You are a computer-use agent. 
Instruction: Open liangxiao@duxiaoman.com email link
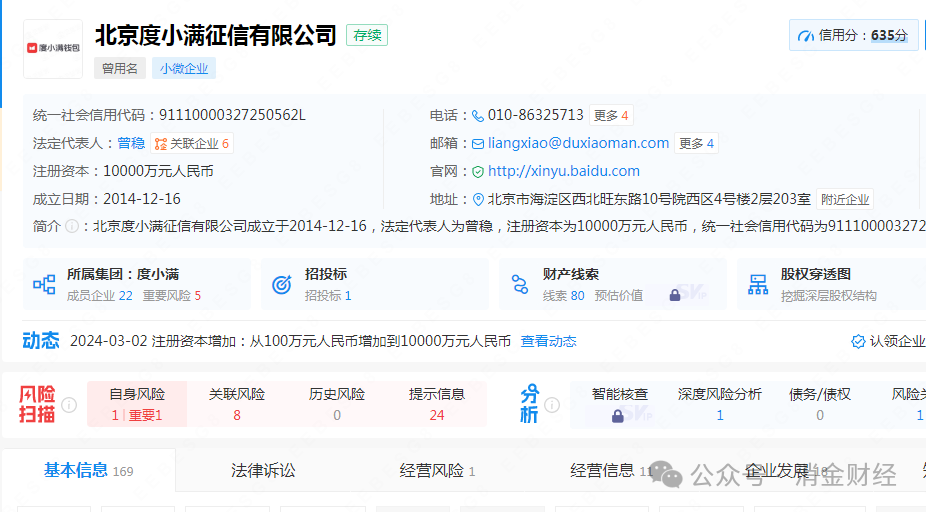578,144
